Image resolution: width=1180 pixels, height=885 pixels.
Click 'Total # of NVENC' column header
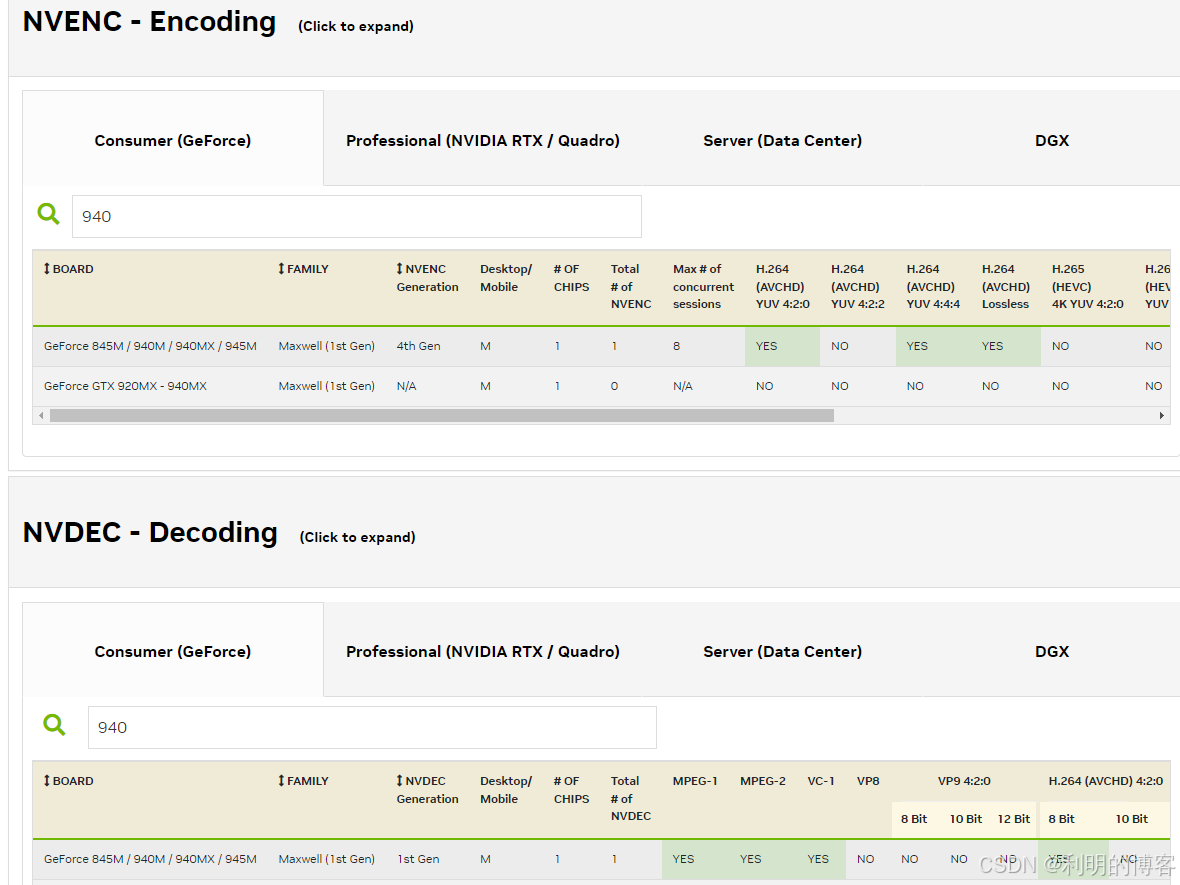[631, 287]
